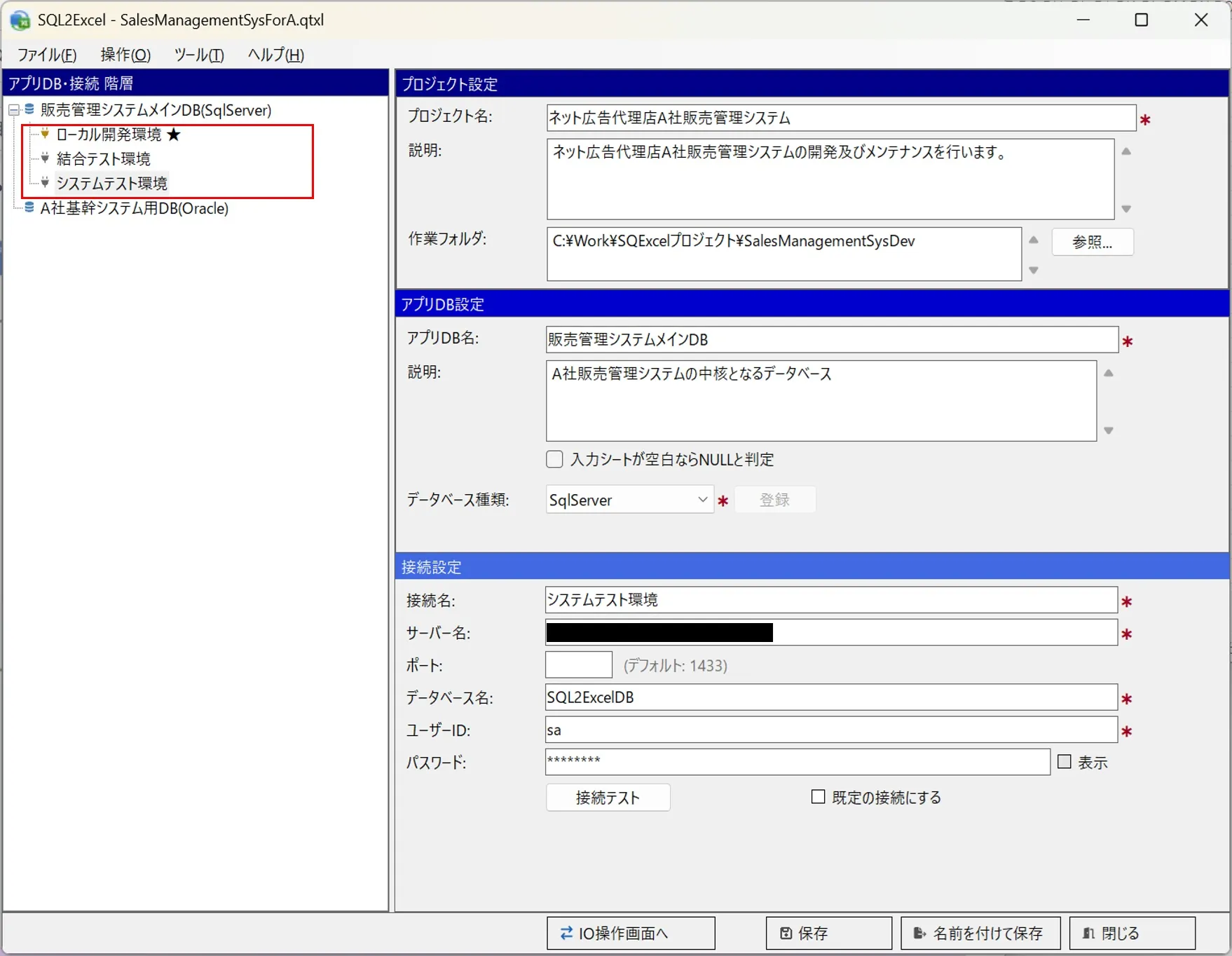Toggle the password 表示 checkbox

click(1065, 761)
